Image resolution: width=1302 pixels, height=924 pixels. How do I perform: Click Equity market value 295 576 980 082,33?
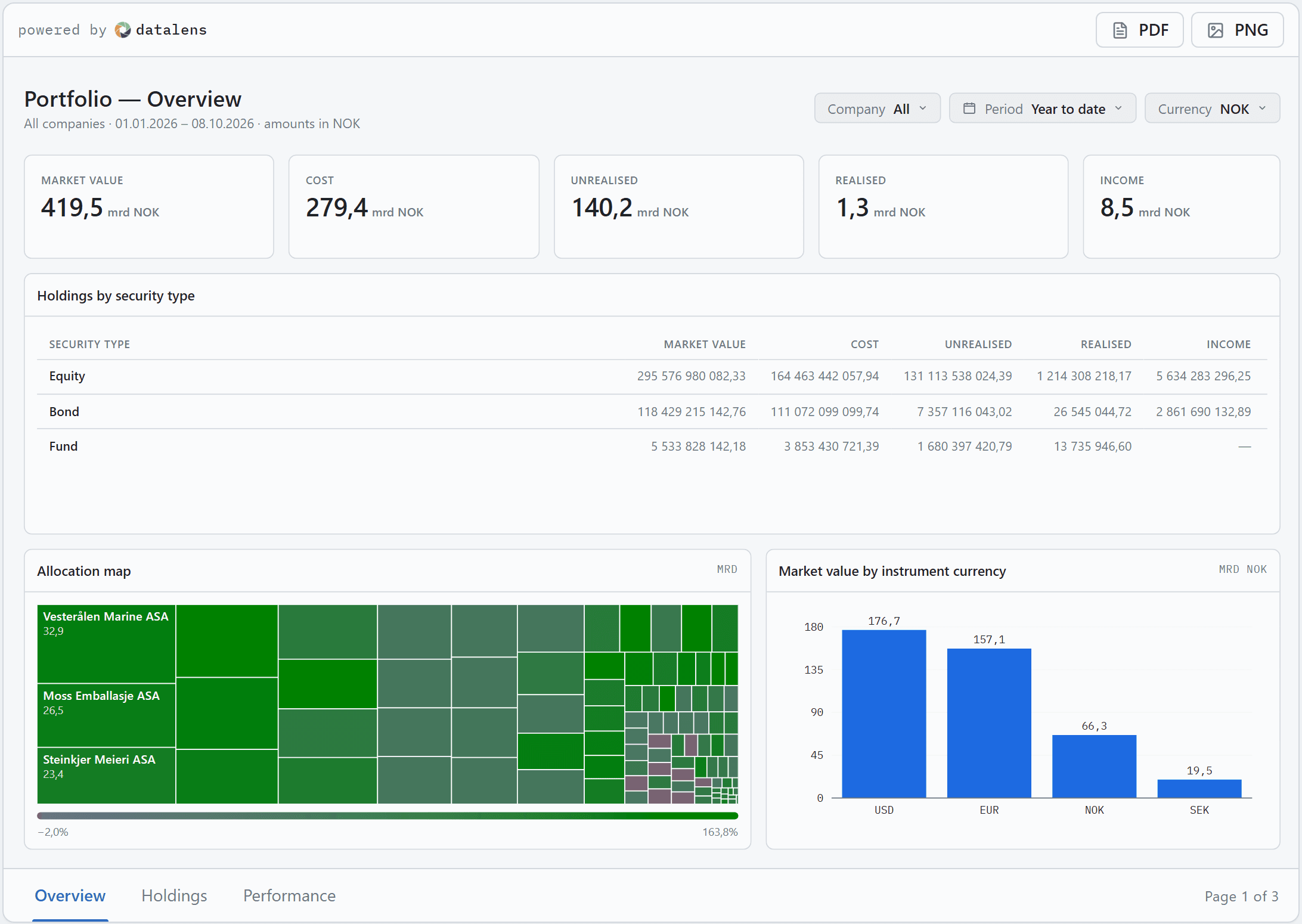tap(691, 376)
